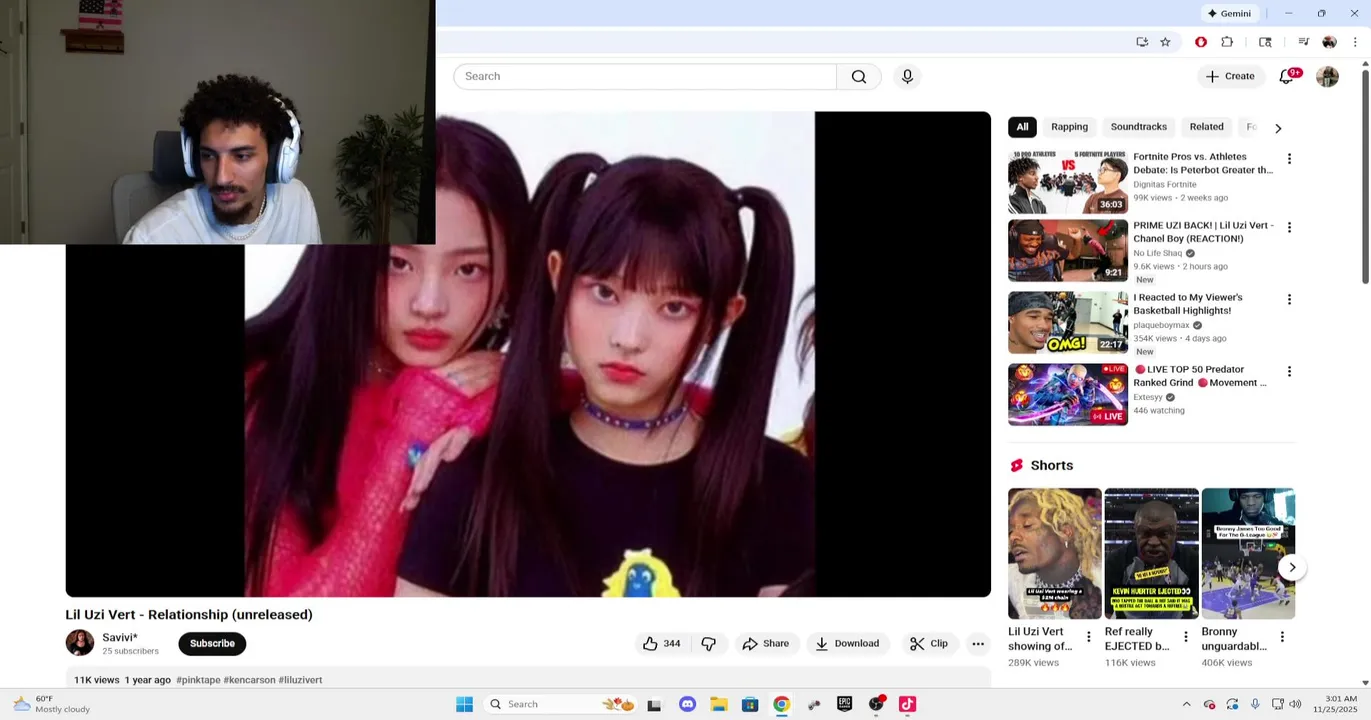Open TikTok app from taskbar
Viewport: 1371px width, 720px height.
tap(907, 704)
